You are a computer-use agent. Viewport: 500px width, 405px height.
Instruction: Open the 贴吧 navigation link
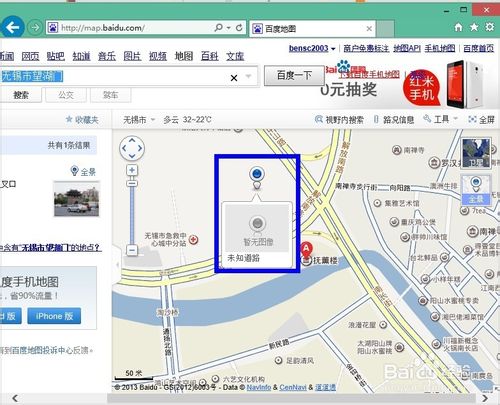(x=56, y=56)
